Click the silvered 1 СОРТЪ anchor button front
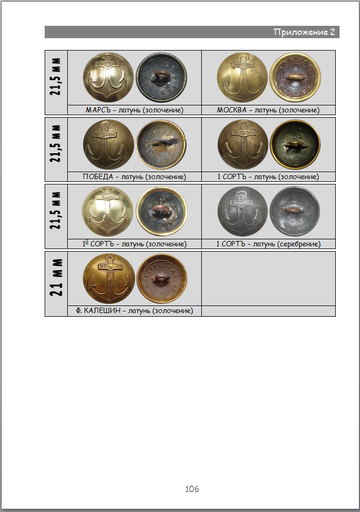 pyautogui.click(x=243, y=211)
